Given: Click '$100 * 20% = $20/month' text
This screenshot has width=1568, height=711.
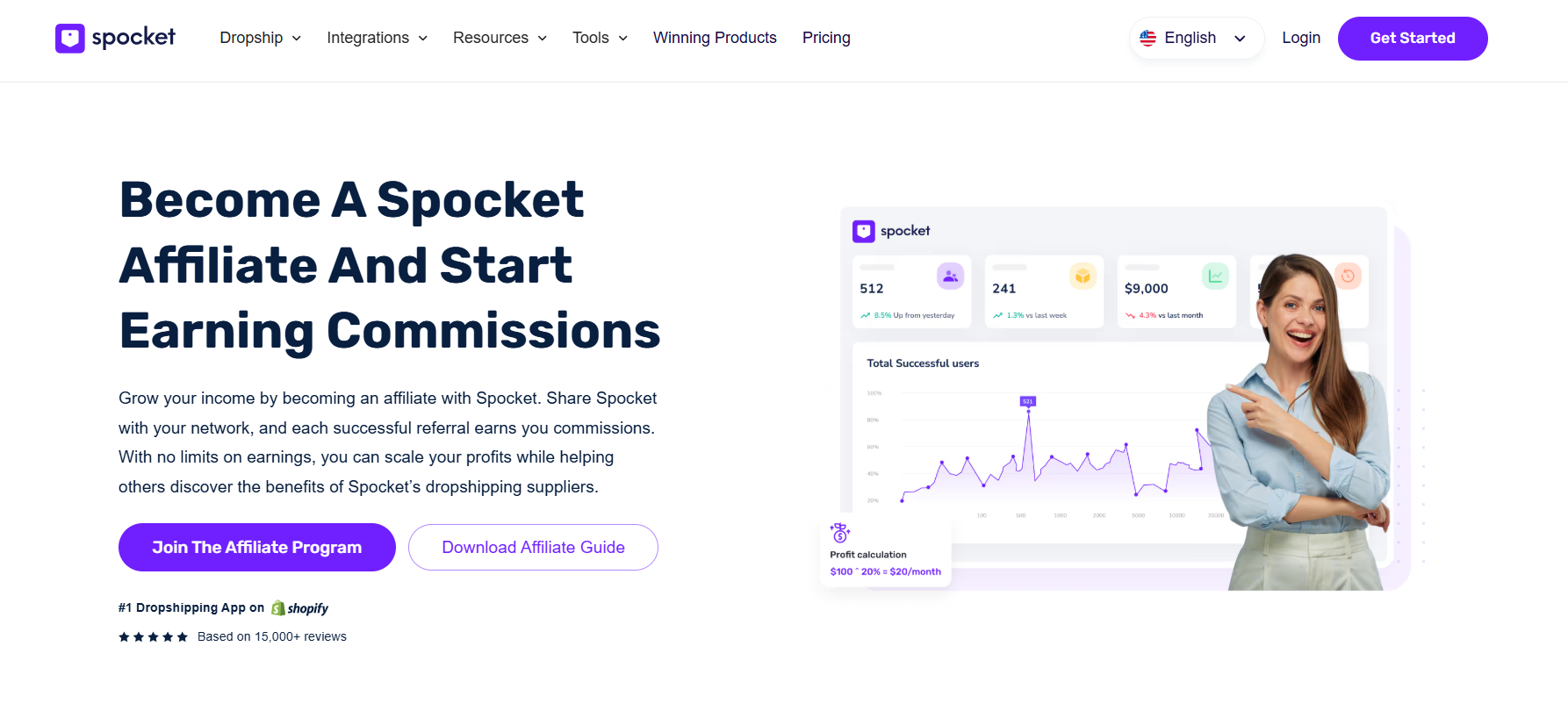Looking at the screenshot, I should pos(886,571).
